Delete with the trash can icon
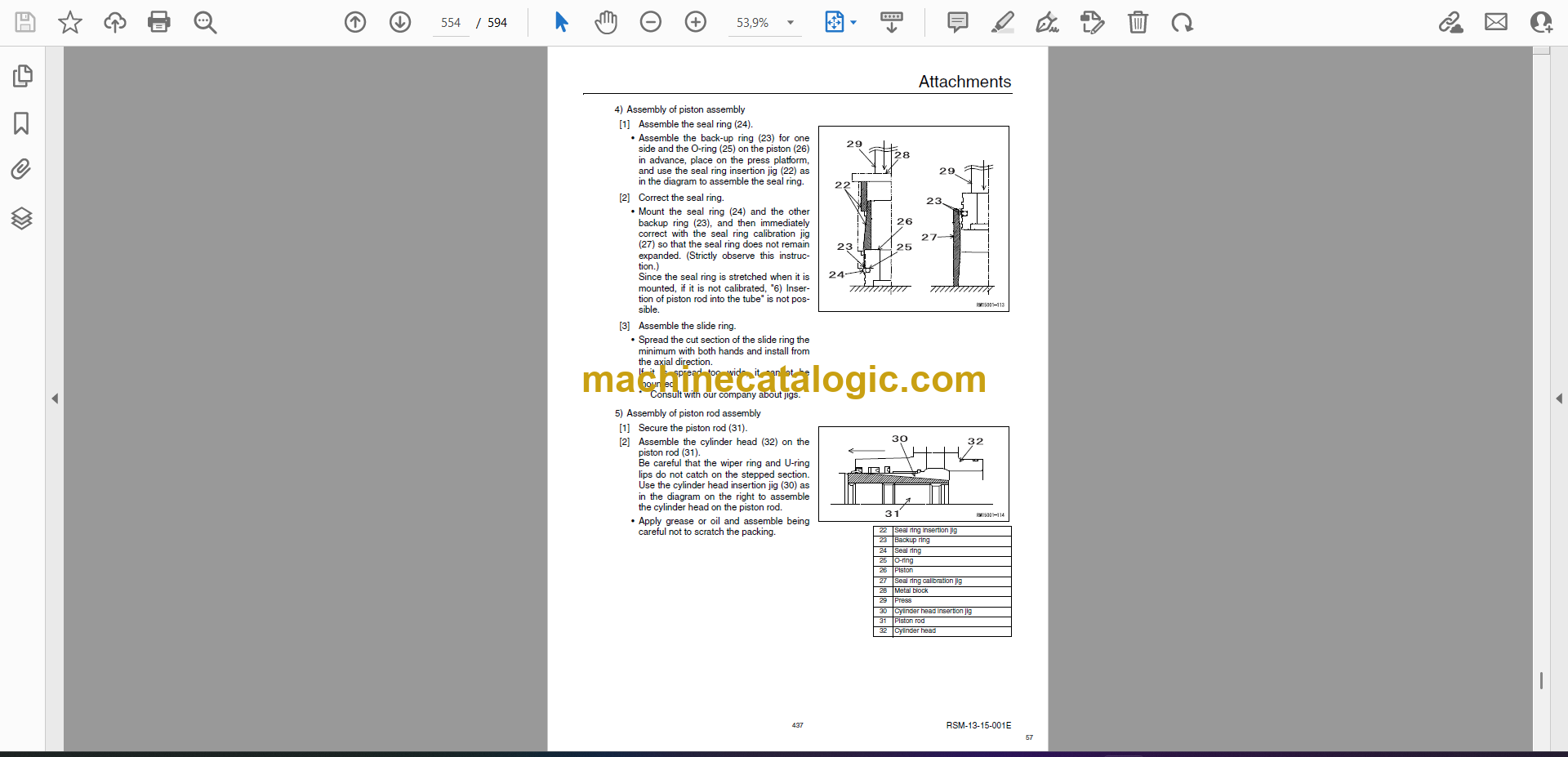Screen dimensions: 1568x757 (x=1138, y=22)
